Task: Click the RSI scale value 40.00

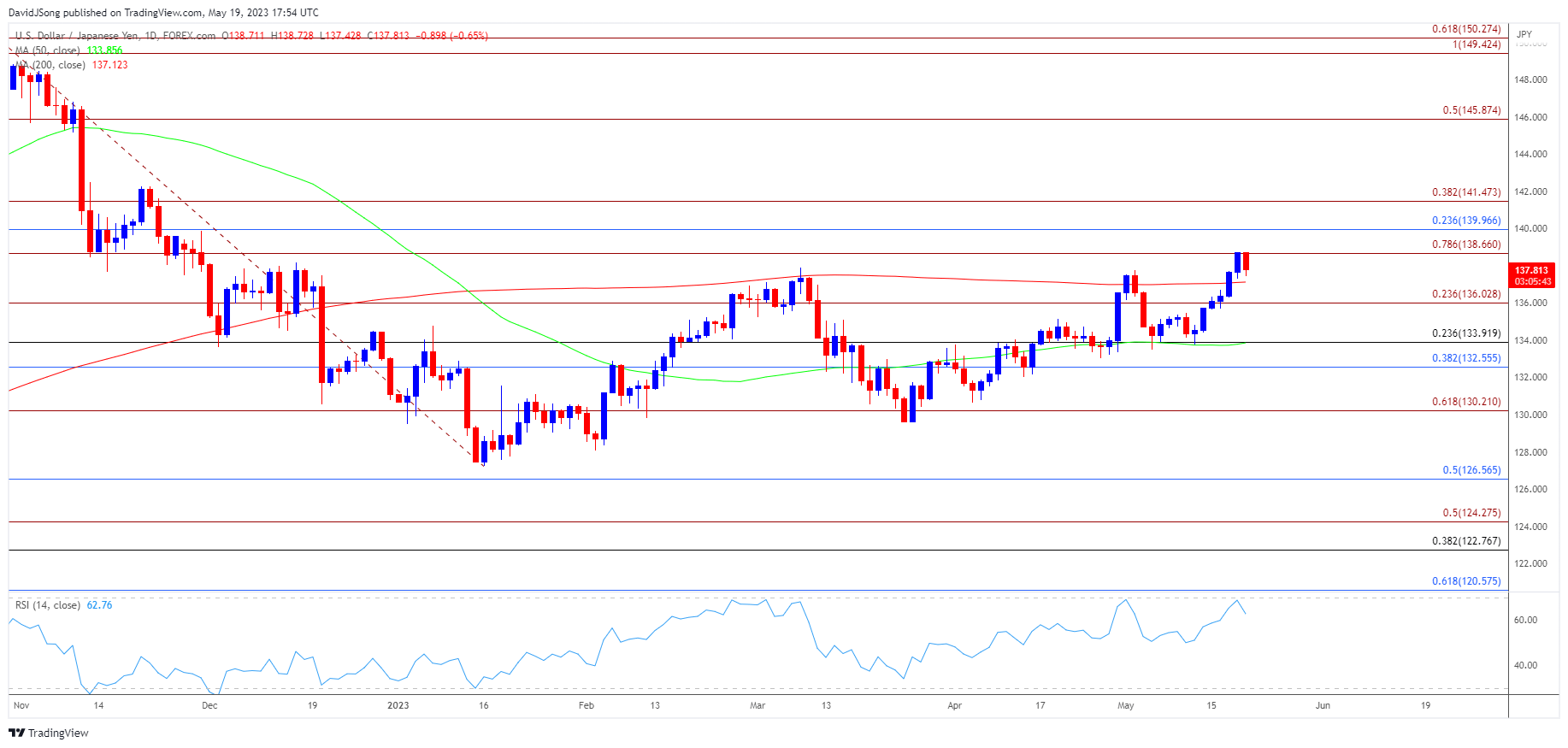Action: tap(1525, 665)
